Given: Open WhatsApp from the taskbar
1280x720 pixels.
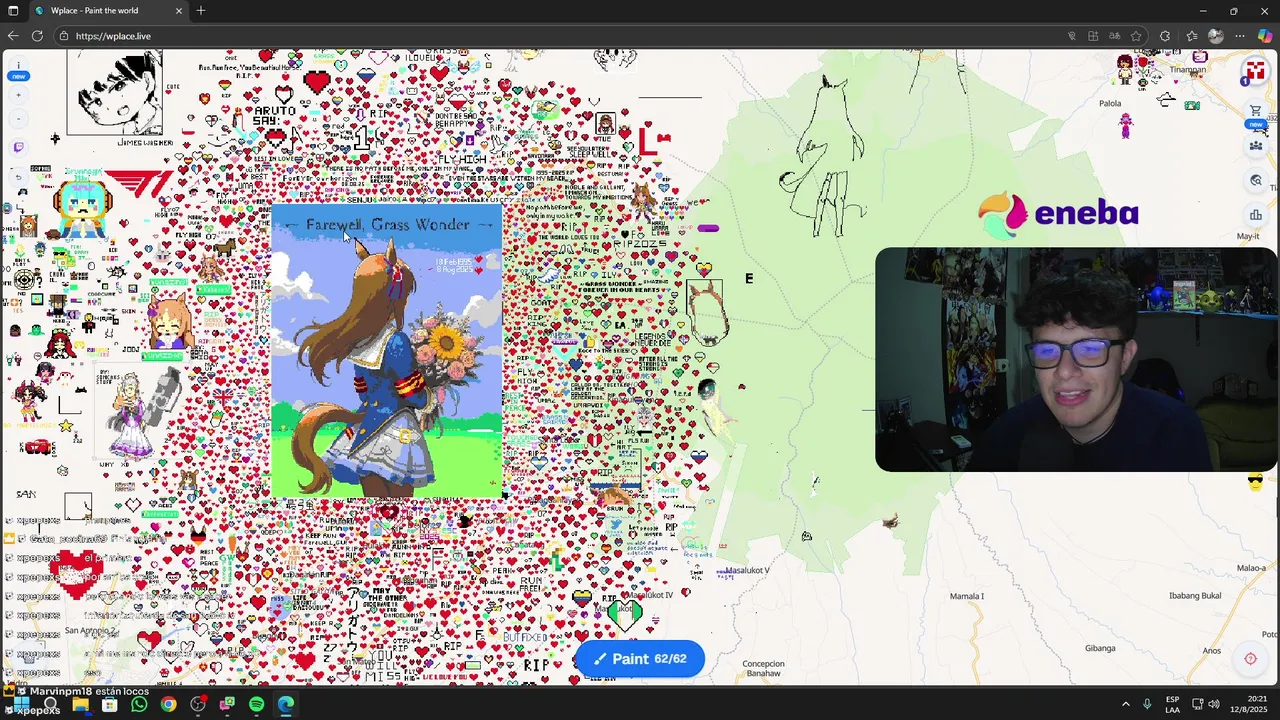Looking at the screenshot, I should pos(139,705).
